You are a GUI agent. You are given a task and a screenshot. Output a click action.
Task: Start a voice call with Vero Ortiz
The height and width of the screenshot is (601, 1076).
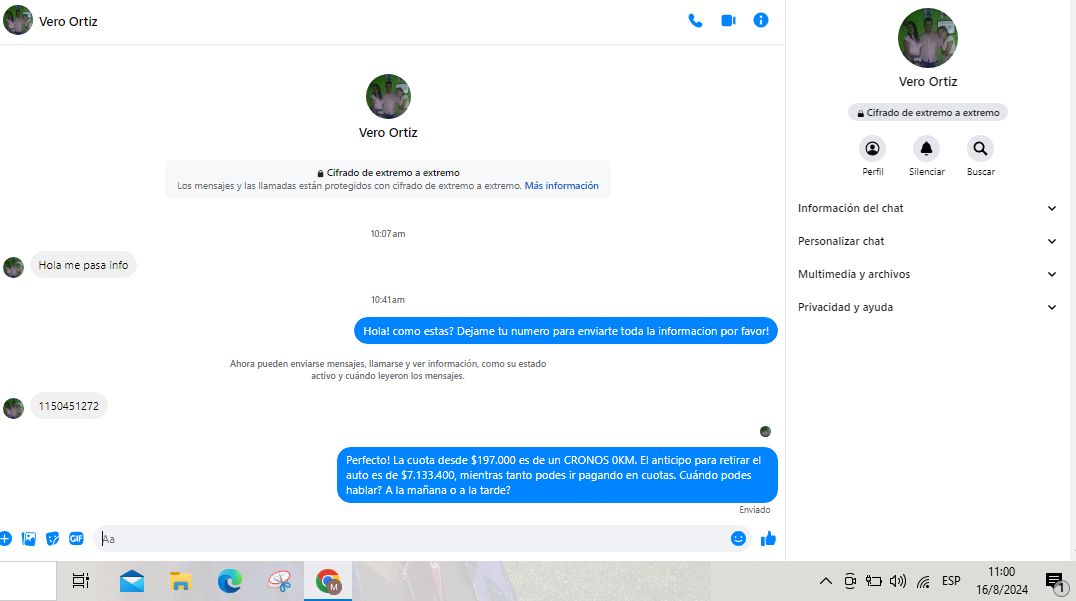click(695, 21)
